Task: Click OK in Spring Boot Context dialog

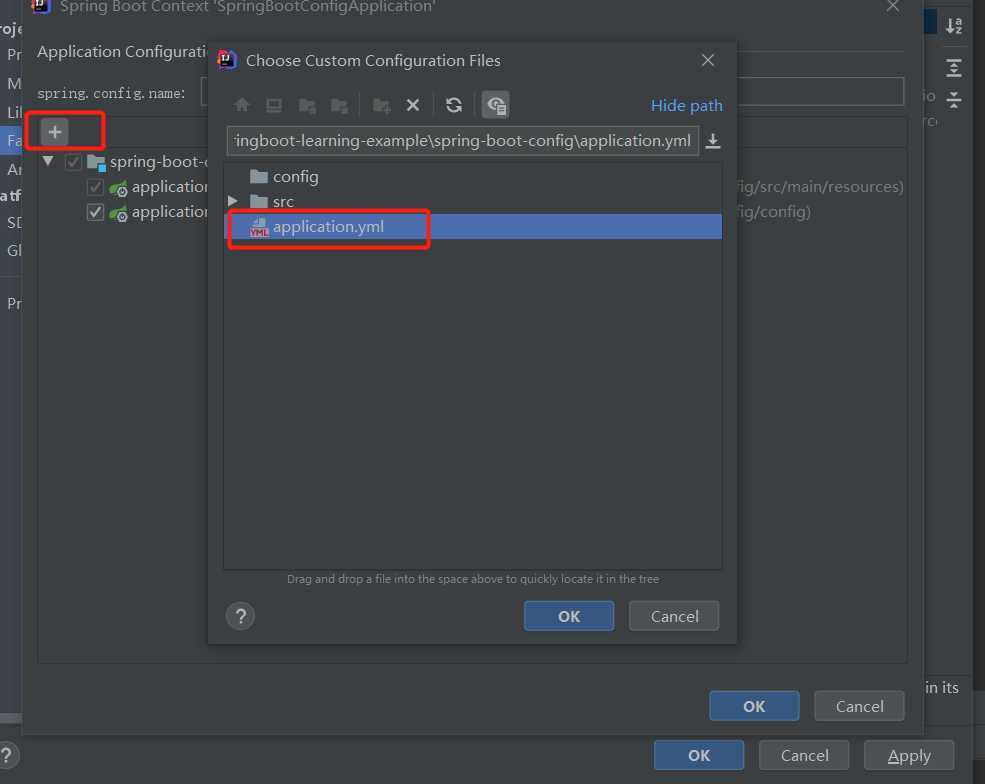Action: tap(754, 706)
